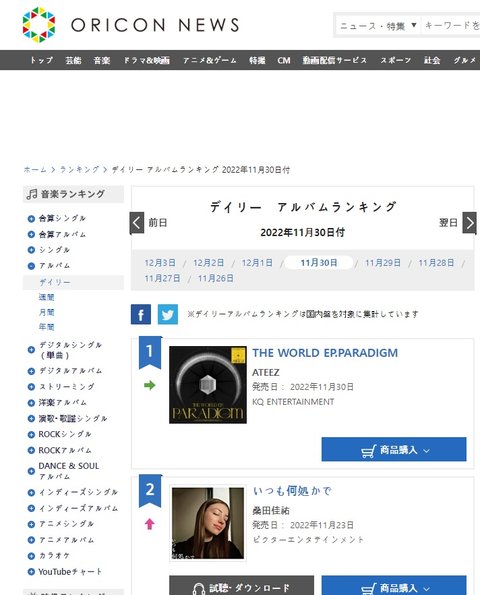Viewport: 480px width, 595px height.
Task: Open the アニメ&ゲーム navigation menu item
Action: [x=209, y=60]
